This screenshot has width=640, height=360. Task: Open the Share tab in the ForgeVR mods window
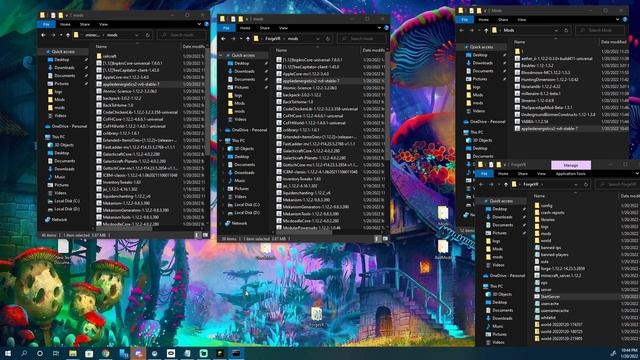click(x=265, y=28)
